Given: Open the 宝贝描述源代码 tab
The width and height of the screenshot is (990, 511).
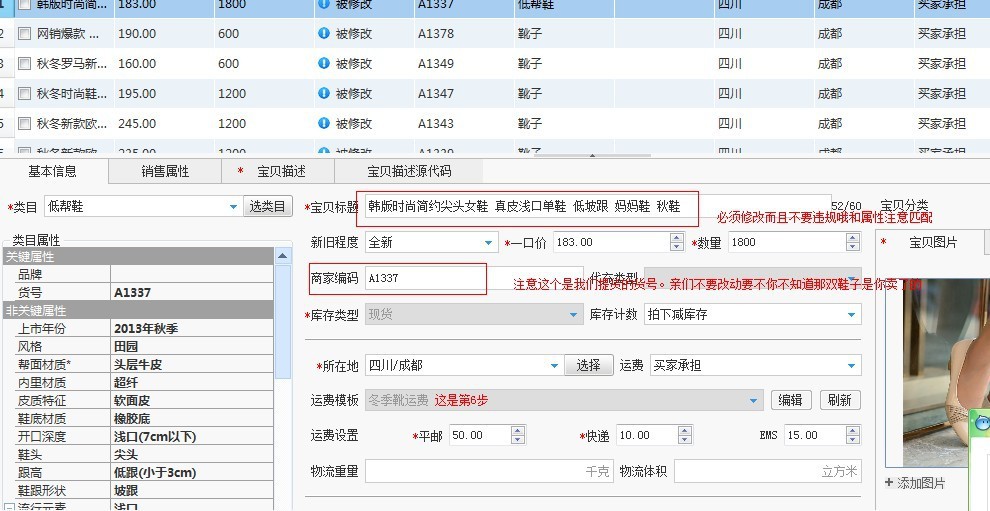Looking at the screenshot, I should [409, 171].
